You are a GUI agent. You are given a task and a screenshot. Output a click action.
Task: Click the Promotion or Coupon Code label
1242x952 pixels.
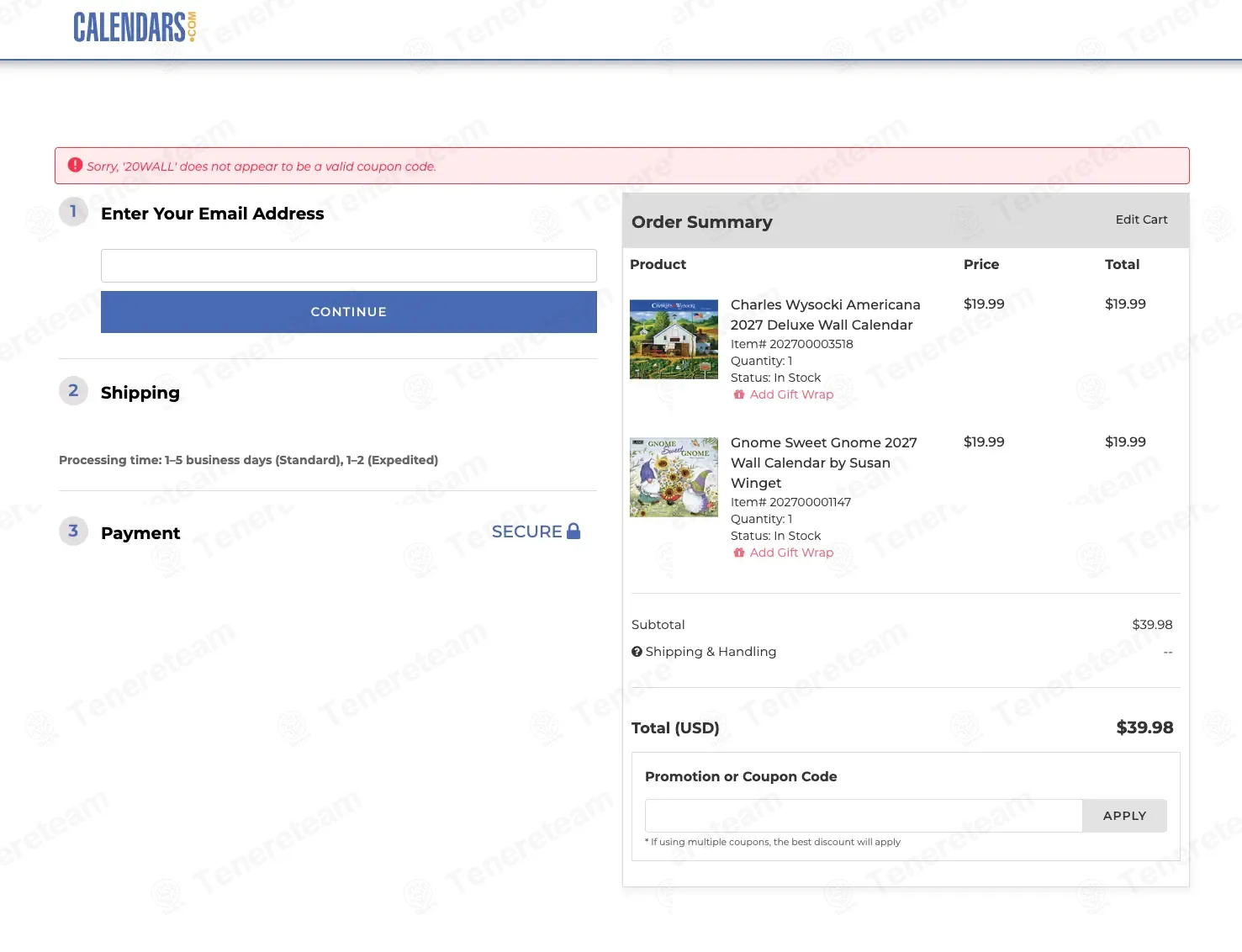point(741,776)
